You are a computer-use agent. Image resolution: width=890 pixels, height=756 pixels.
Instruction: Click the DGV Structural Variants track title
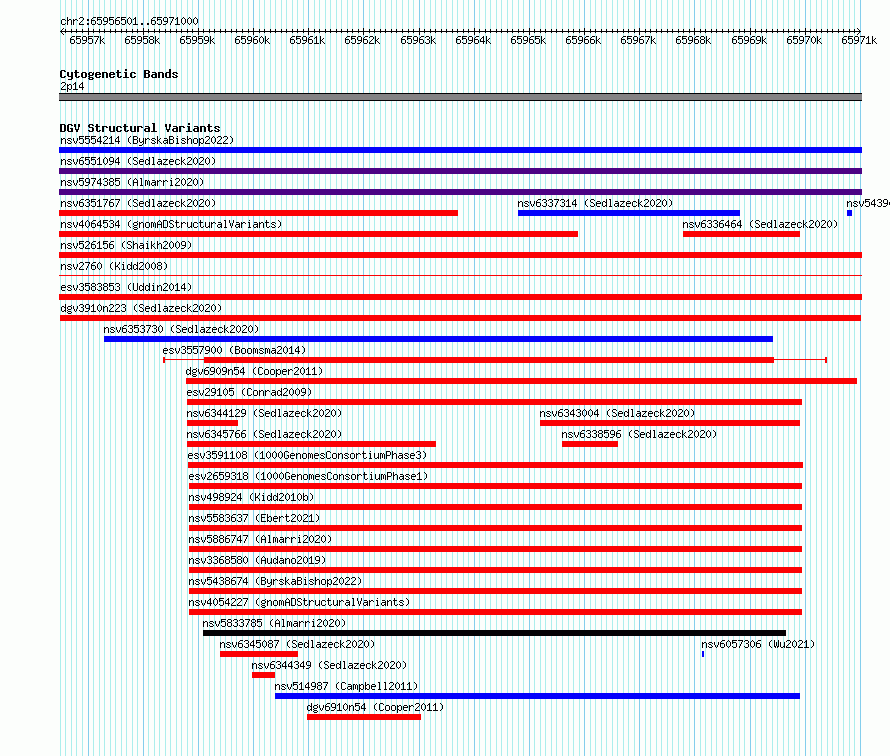(x=140, y=128)
